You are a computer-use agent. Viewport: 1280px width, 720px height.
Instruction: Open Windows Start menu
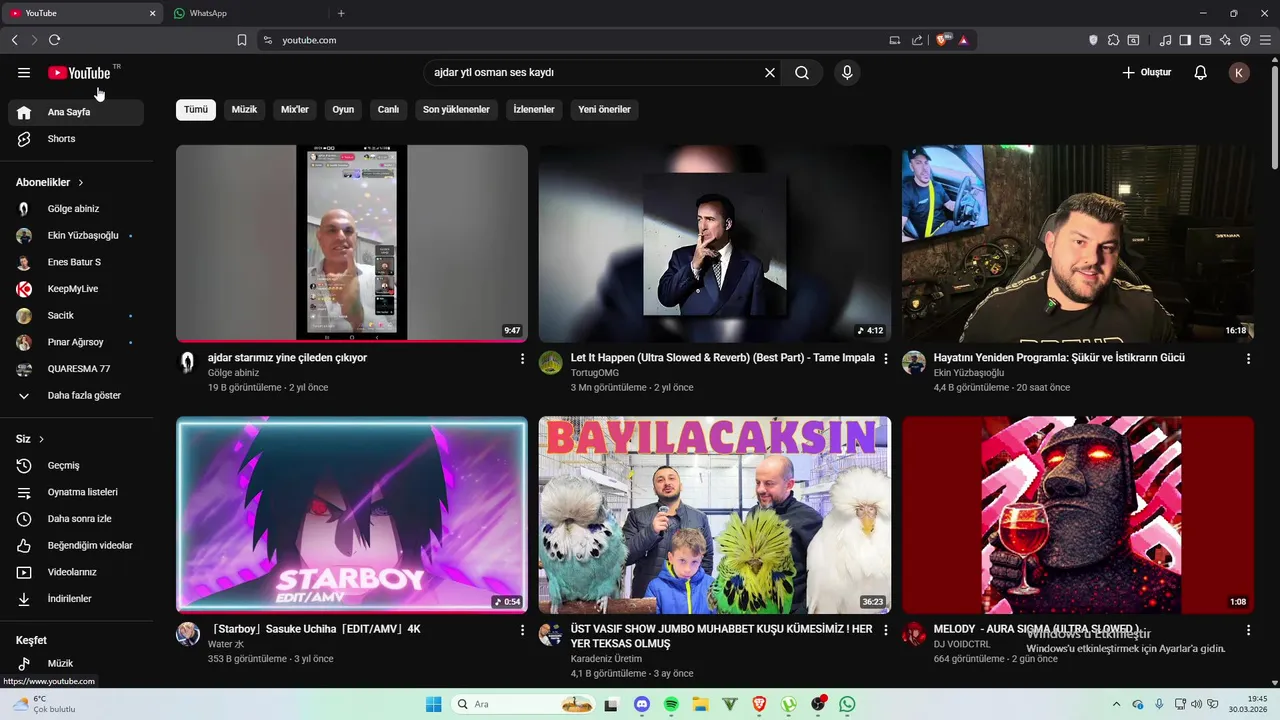coord(433,704)
